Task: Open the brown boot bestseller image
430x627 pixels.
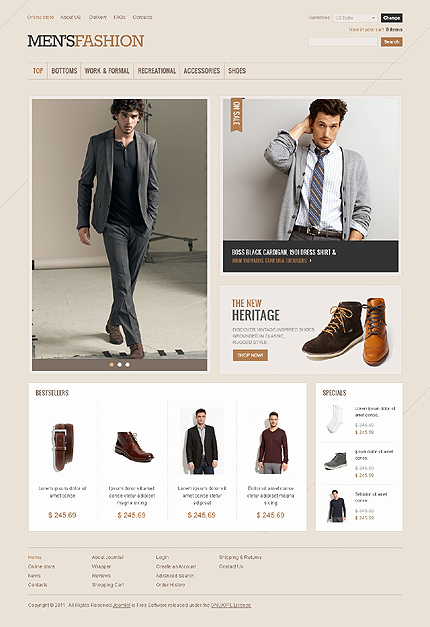Action: (x=134, y=447)
